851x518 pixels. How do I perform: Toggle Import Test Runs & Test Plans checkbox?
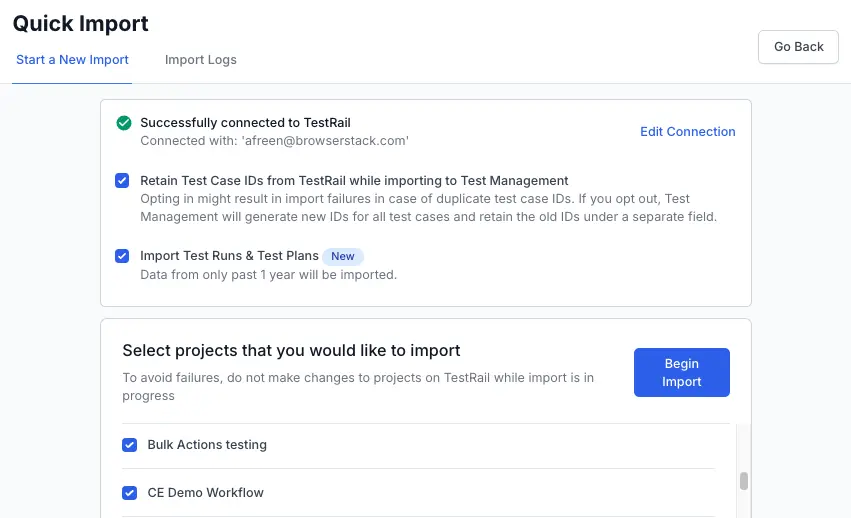(122, 256)
